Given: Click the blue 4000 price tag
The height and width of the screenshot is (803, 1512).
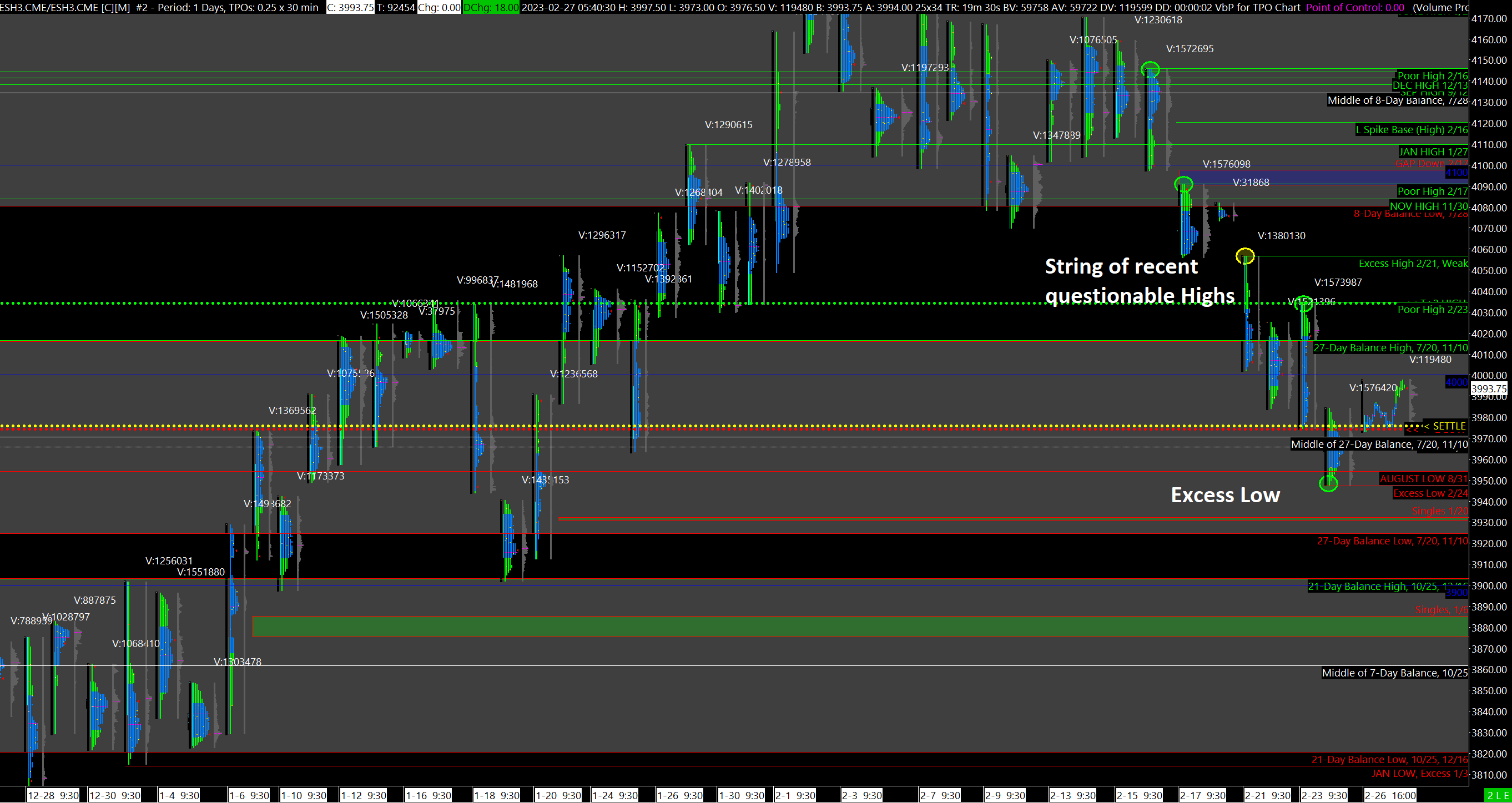Looking at the screenshot, I should [x=1456, y=382].
